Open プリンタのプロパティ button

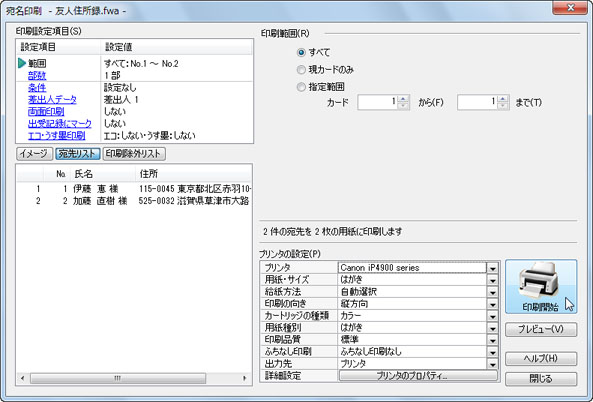(418, 376)
